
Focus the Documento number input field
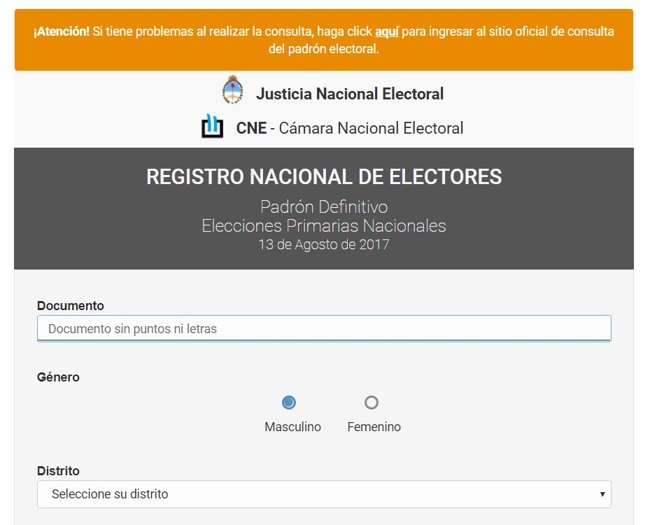[324, 329]
